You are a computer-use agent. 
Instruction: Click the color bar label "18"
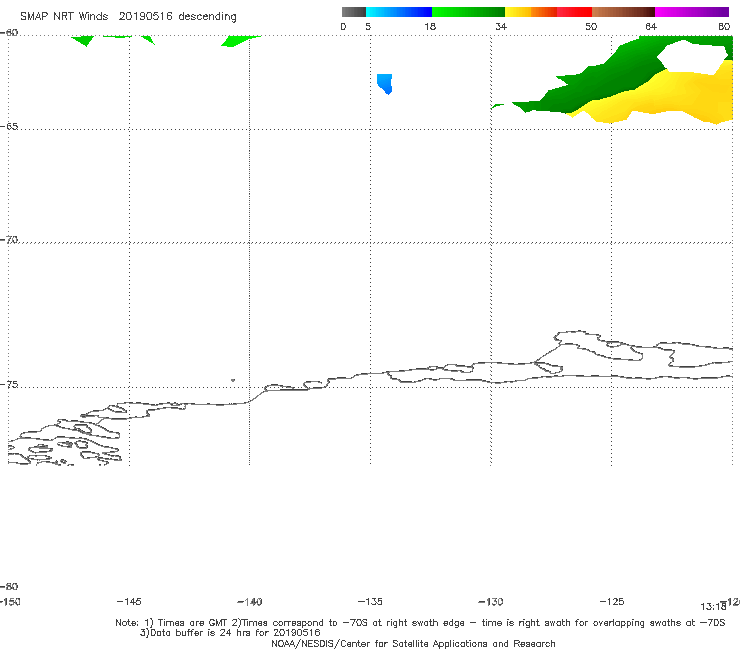tap(430, 27)
